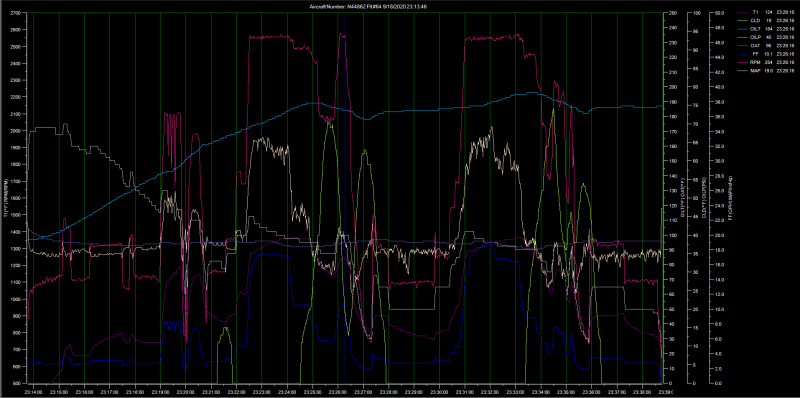Image resolution: width=800 pixels, height=398 pixels.
Task: Click the 50.0 label on rightmost axis
Action: pos(720,13)
